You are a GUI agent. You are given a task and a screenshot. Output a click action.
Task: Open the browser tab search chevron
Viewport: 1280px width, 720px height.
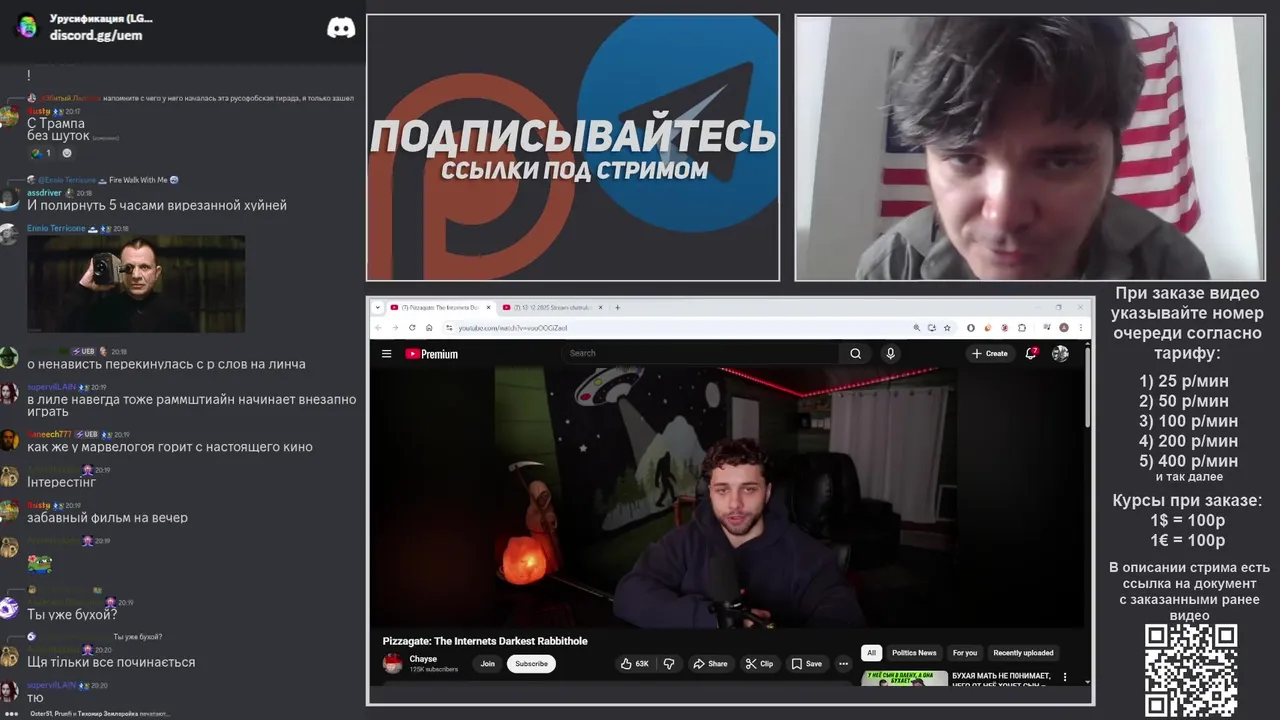(x=378, y=307)
